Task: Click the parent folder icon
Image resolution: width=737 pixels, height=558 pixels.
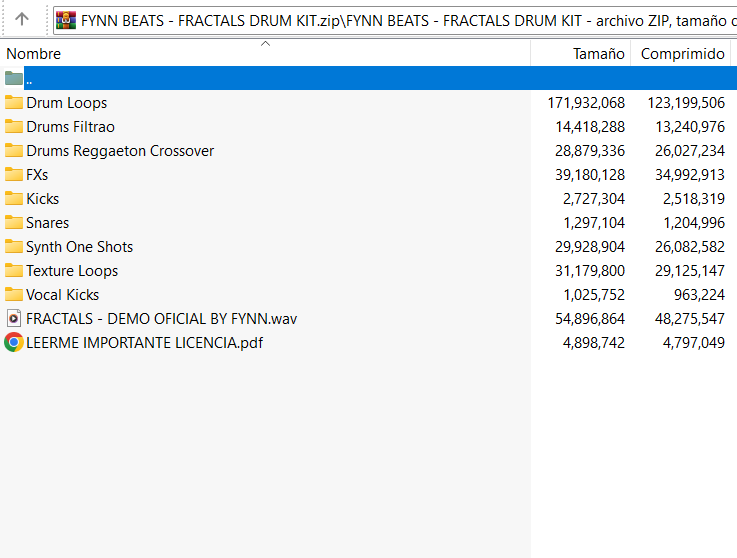Action: click(x=14, y=78)
